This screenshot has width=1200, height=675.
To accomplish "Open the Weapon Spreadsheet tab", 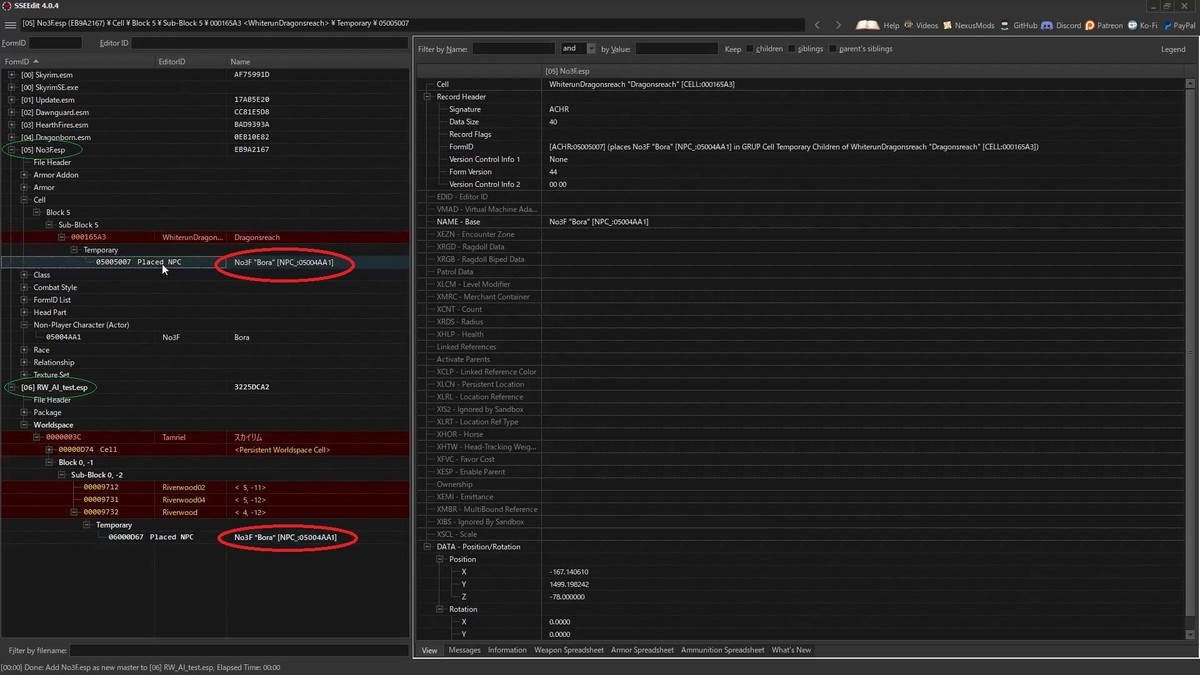I will tap(569, 650).
